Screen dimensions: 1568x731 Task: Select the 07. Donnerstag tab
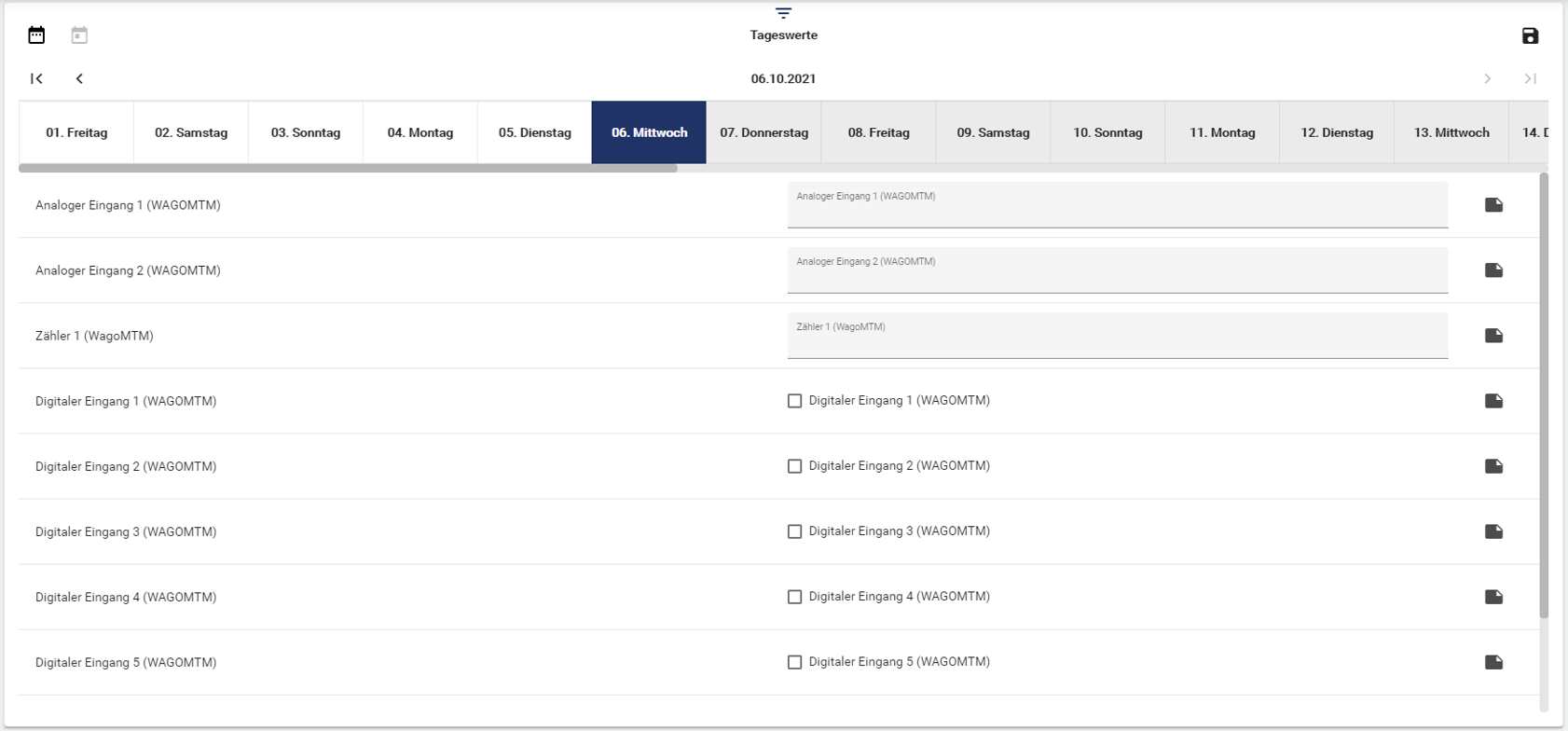763,132
